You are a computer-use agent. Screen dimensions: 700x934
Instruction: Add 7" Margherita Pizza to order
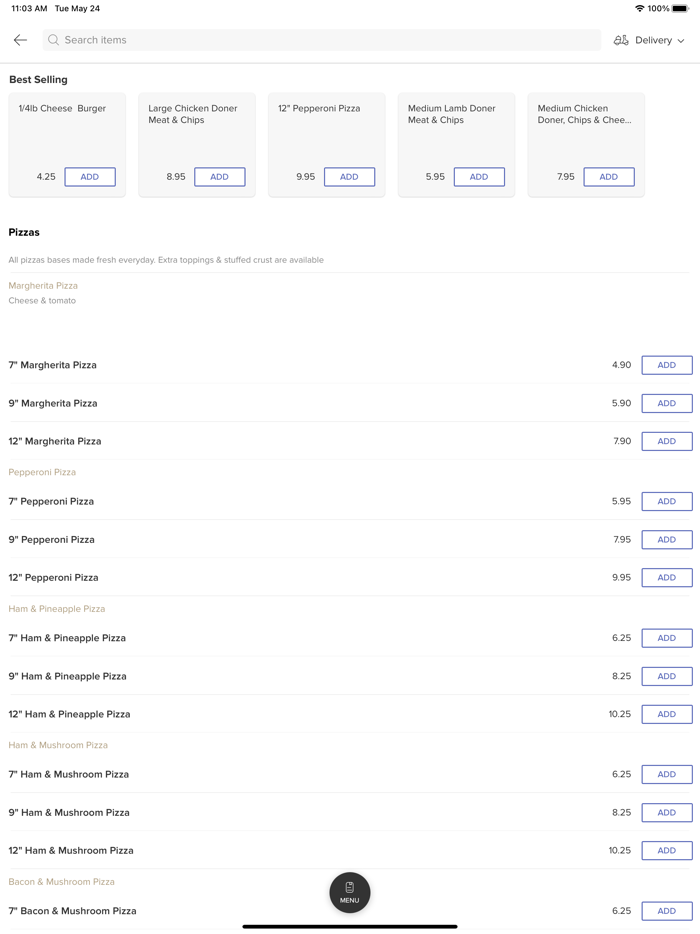[x=667, y=365]
